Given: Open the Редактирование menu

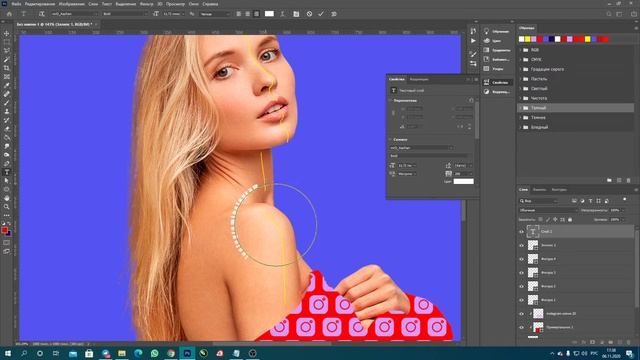Looking at the screenshot, I should (40, 4).
